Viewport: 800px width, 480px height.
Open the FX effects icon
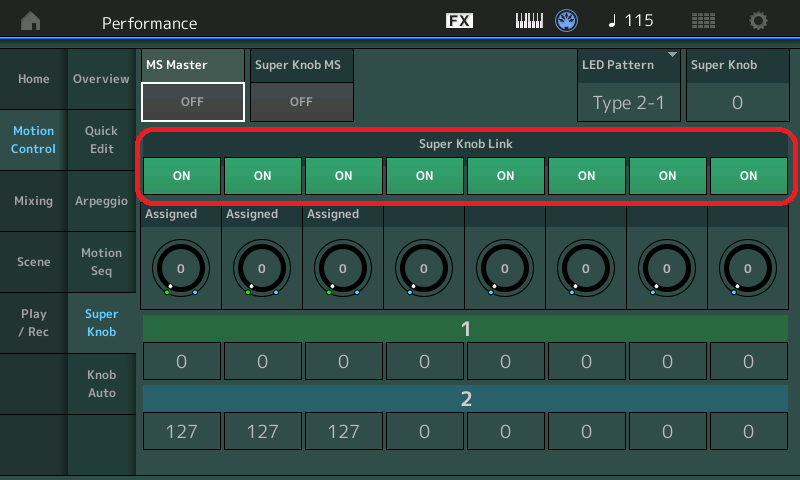(459, 20)
